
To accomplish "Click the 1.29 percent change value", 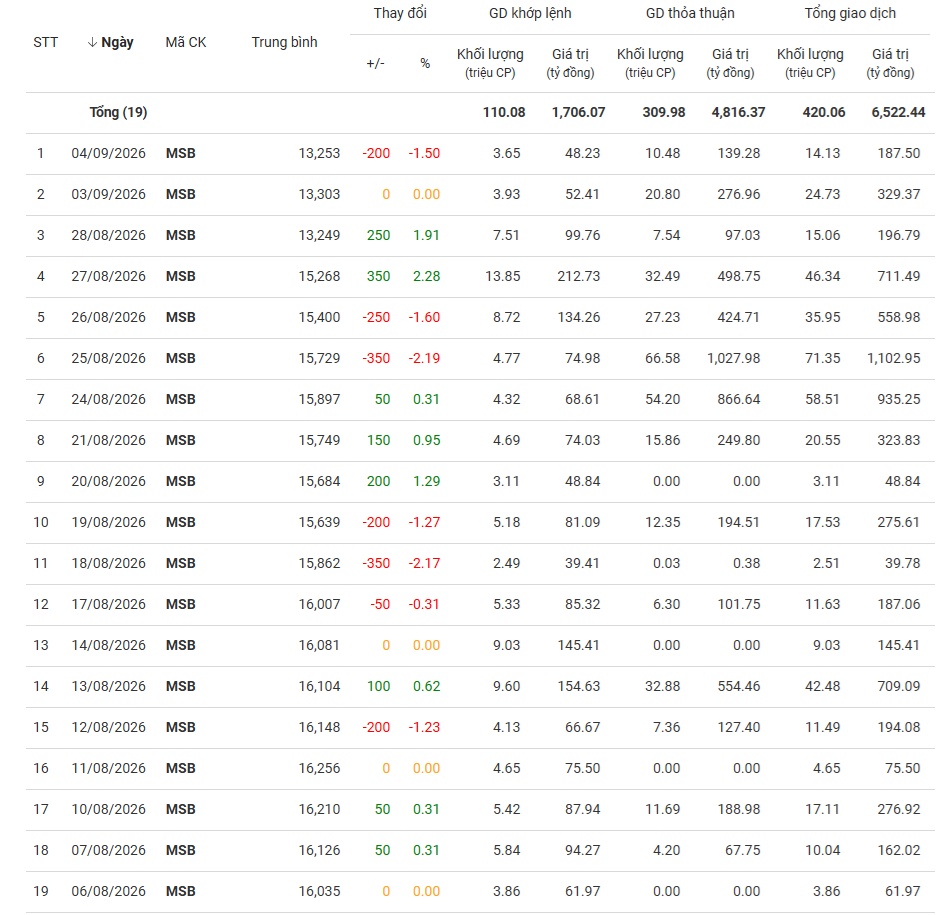I will tap(427, 481).
